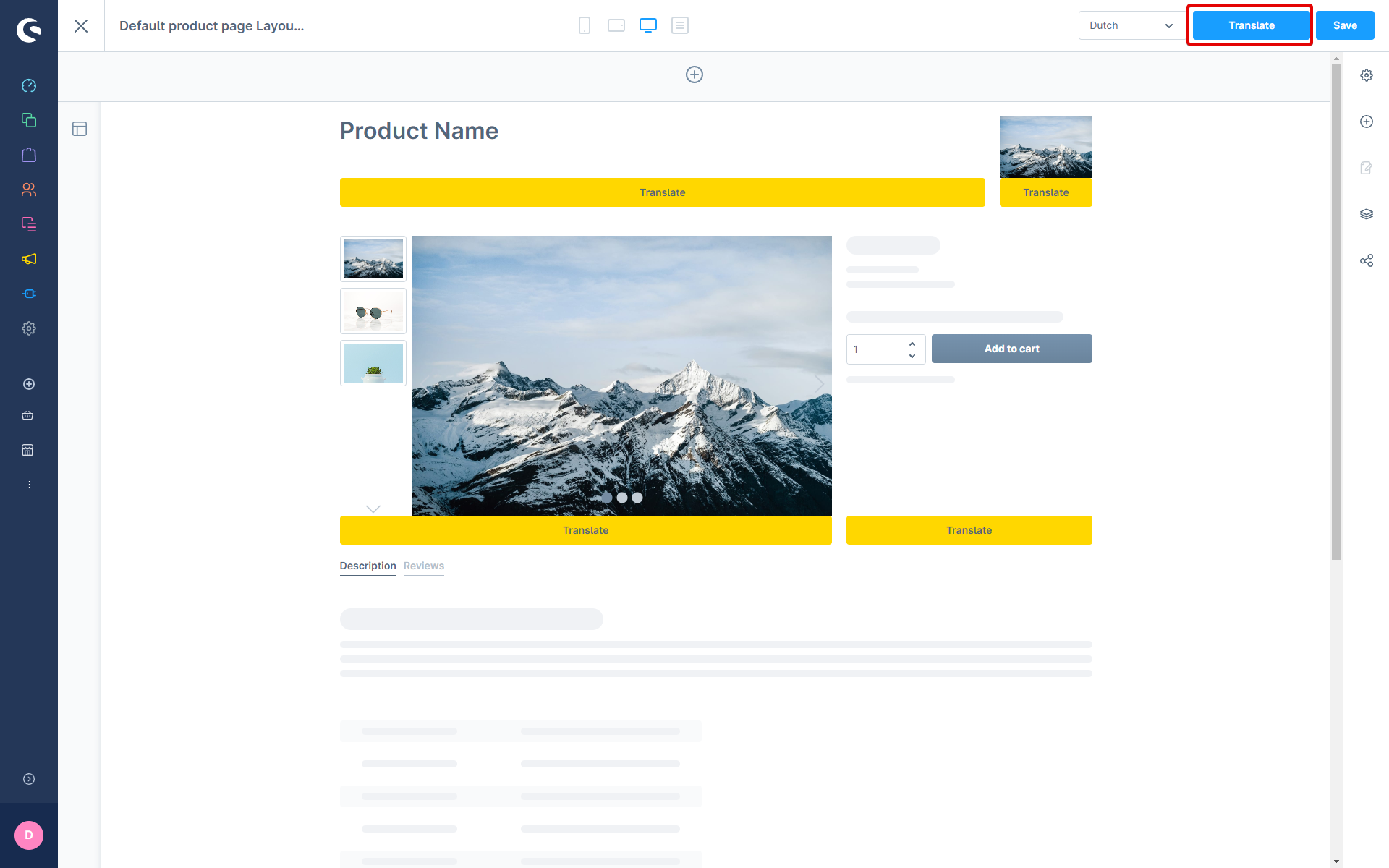
Task: Select the mountain image thumbnail in gallery
Action: pos(373,258)
